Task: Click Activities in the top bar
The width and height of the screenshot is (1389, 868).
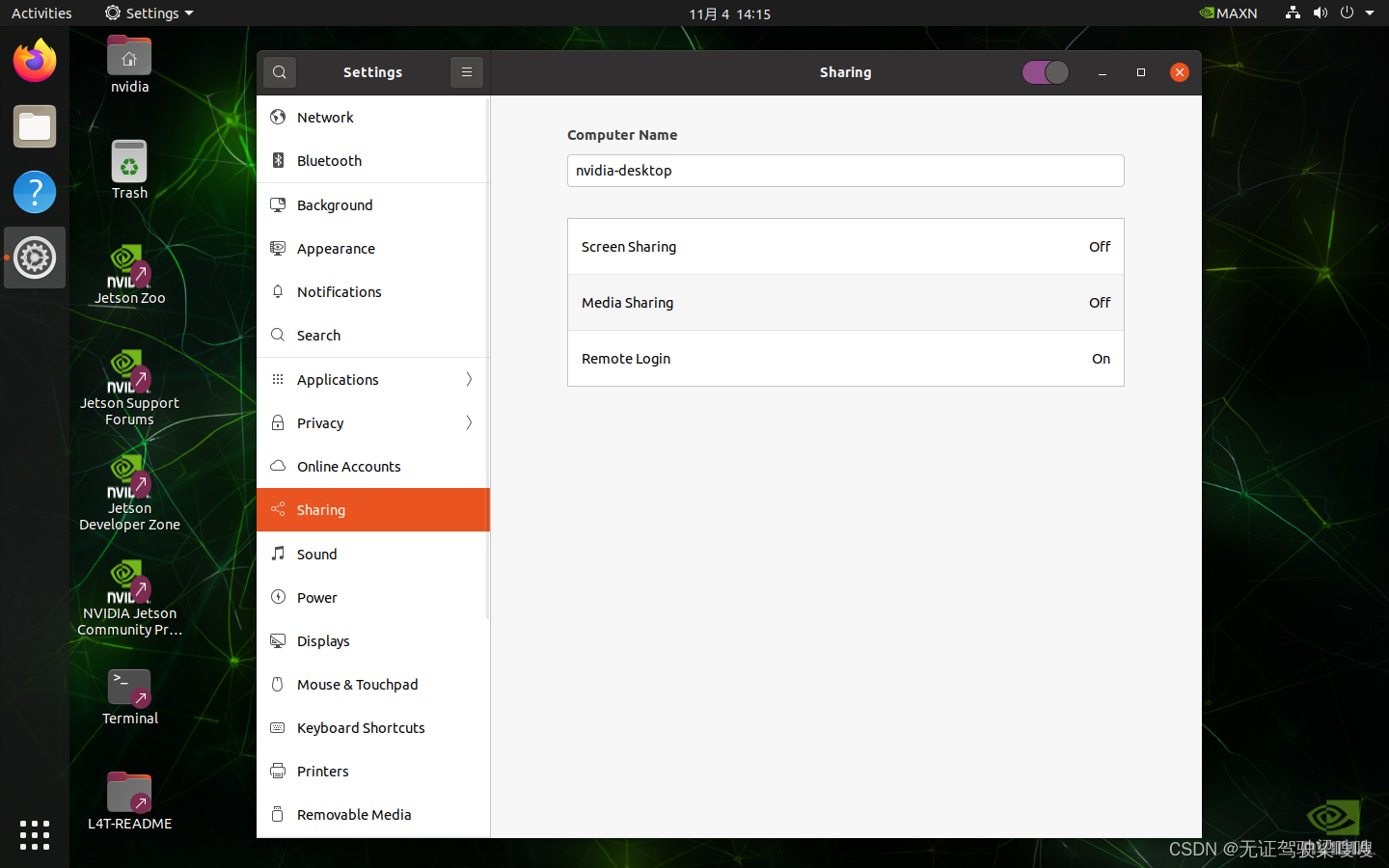Action: point(41,13)
